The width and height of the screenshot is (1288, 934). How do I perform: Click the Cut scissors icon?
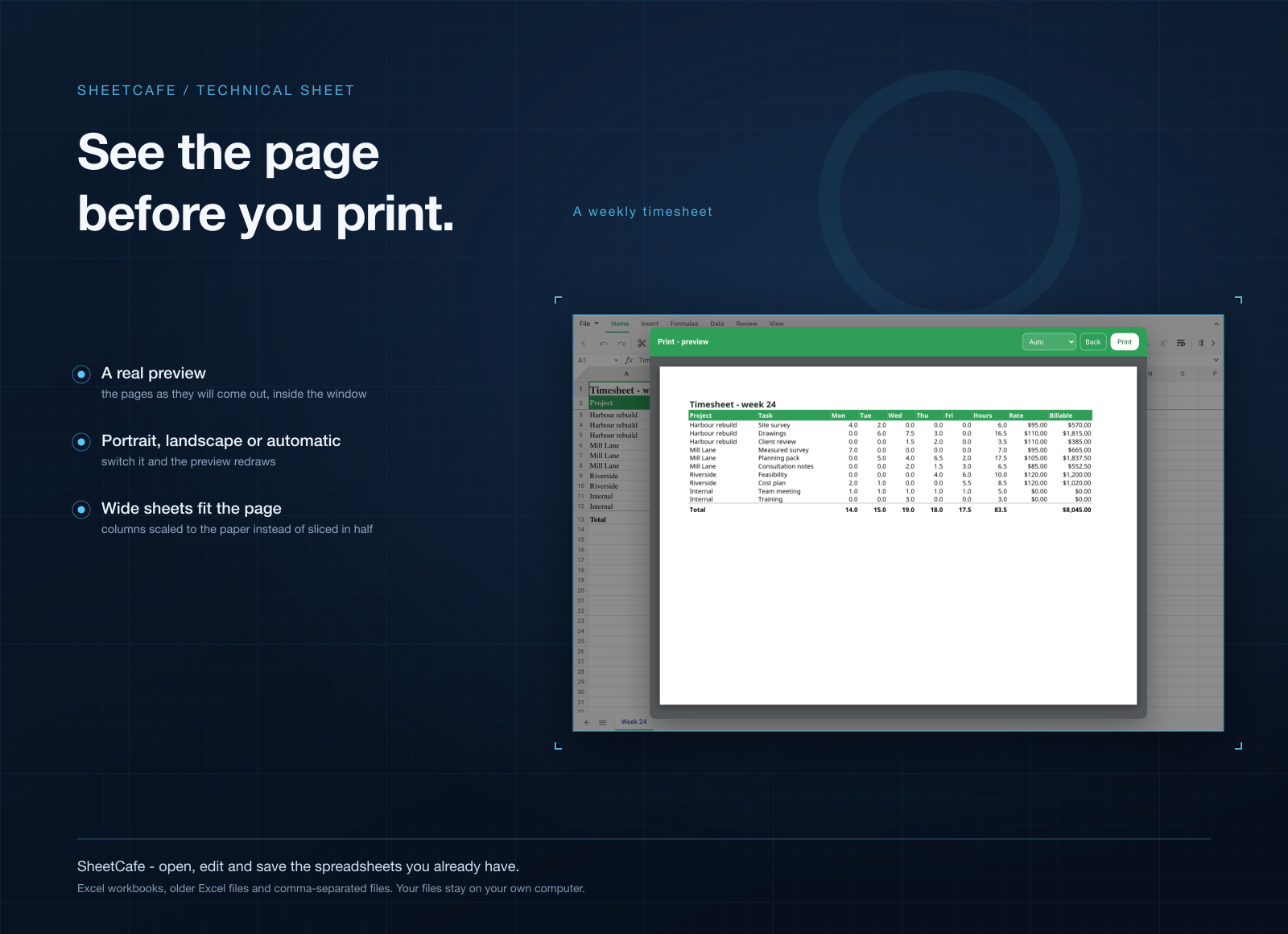point(642,343)
